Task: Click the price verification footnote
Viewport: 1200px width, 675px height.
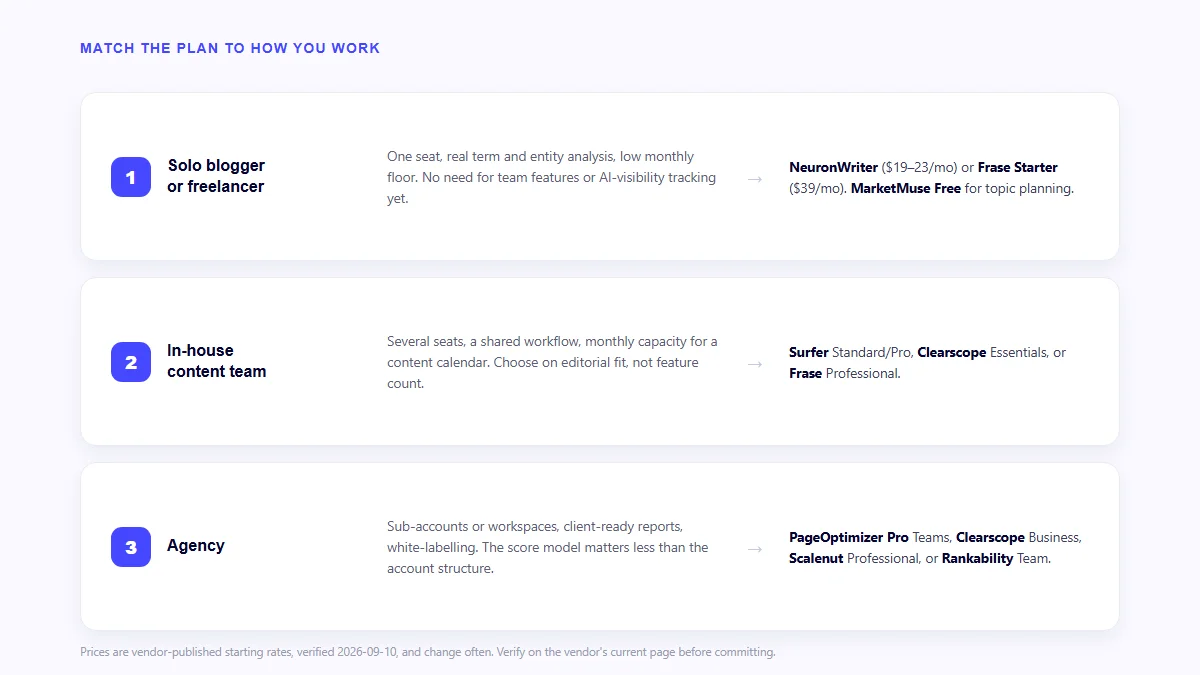Action: [428, 652]
